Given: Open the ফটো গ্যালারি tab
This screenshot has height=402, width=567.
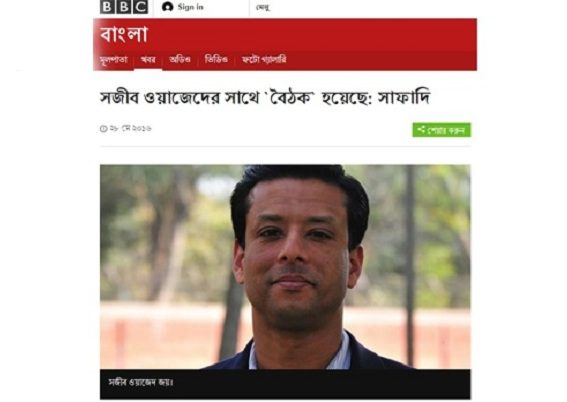Looking at the screenshot, I should [x=264, y=60].
